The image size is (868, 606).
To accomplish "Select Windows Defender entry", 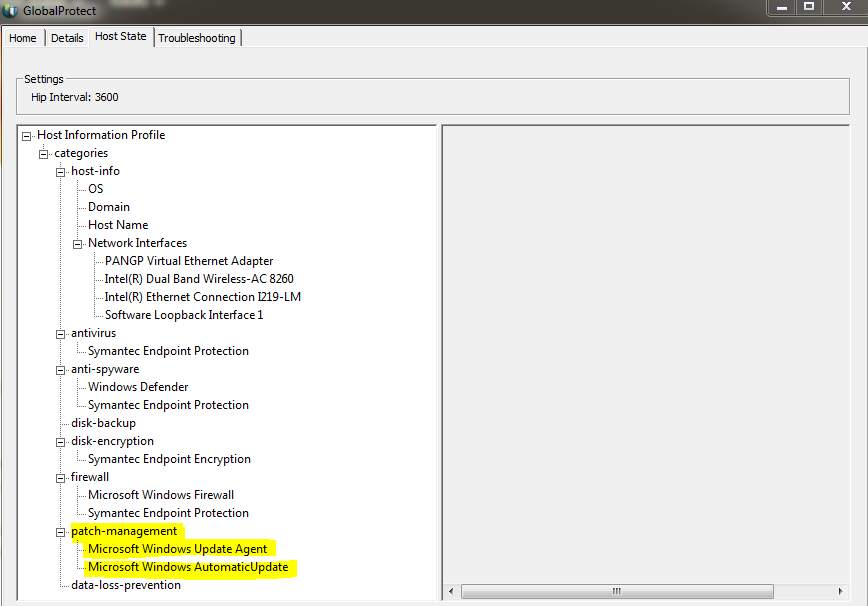I will 138,387.
